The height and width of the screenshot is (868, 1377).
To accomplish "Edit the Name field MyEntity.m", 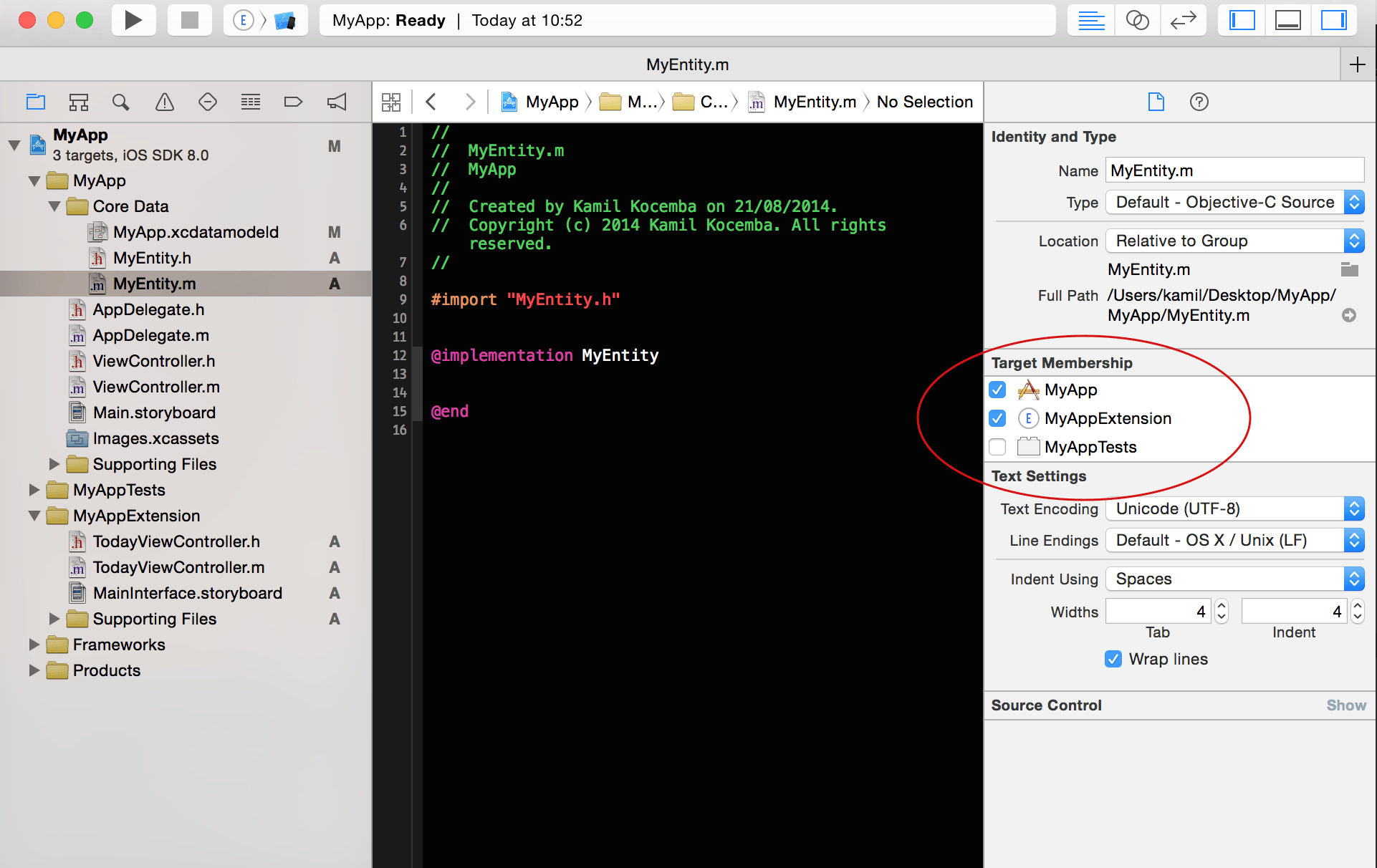I will pos(1234,170).
